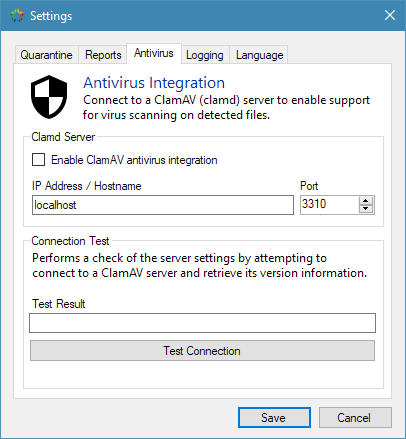Click the Settings window title text

[x=51, y=16]
